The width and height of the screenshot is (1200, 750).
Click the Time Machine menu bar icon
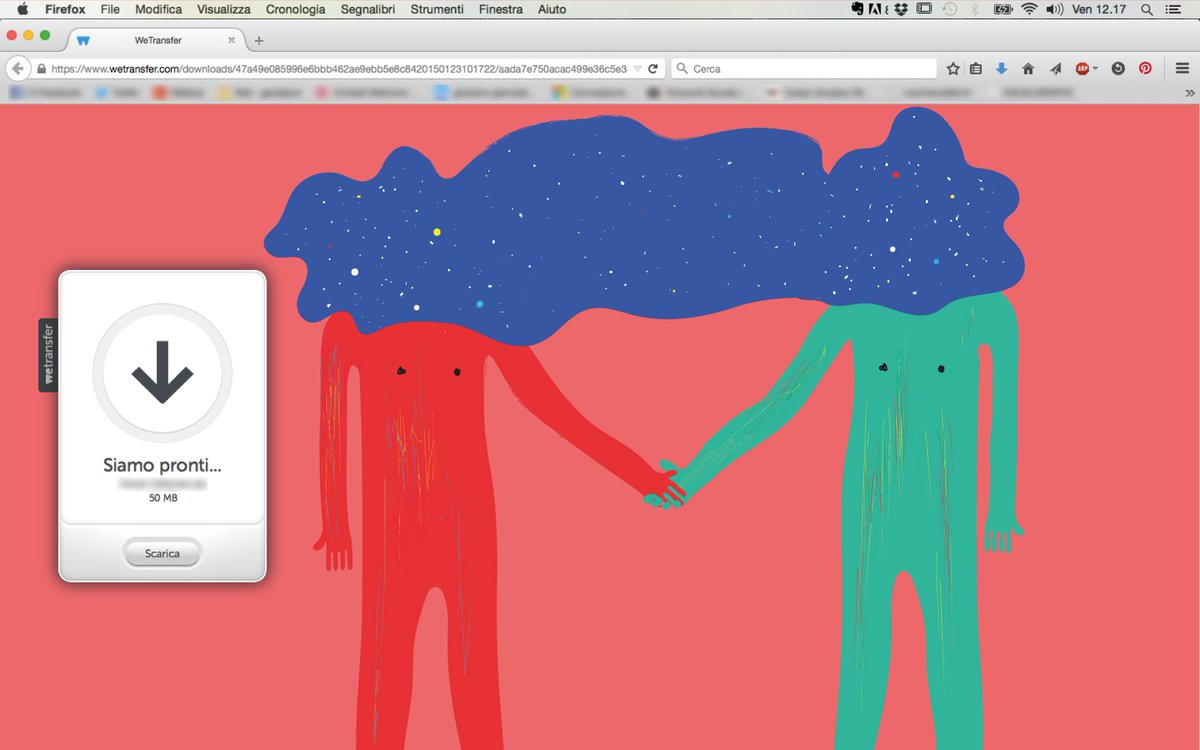click(950, 9)
